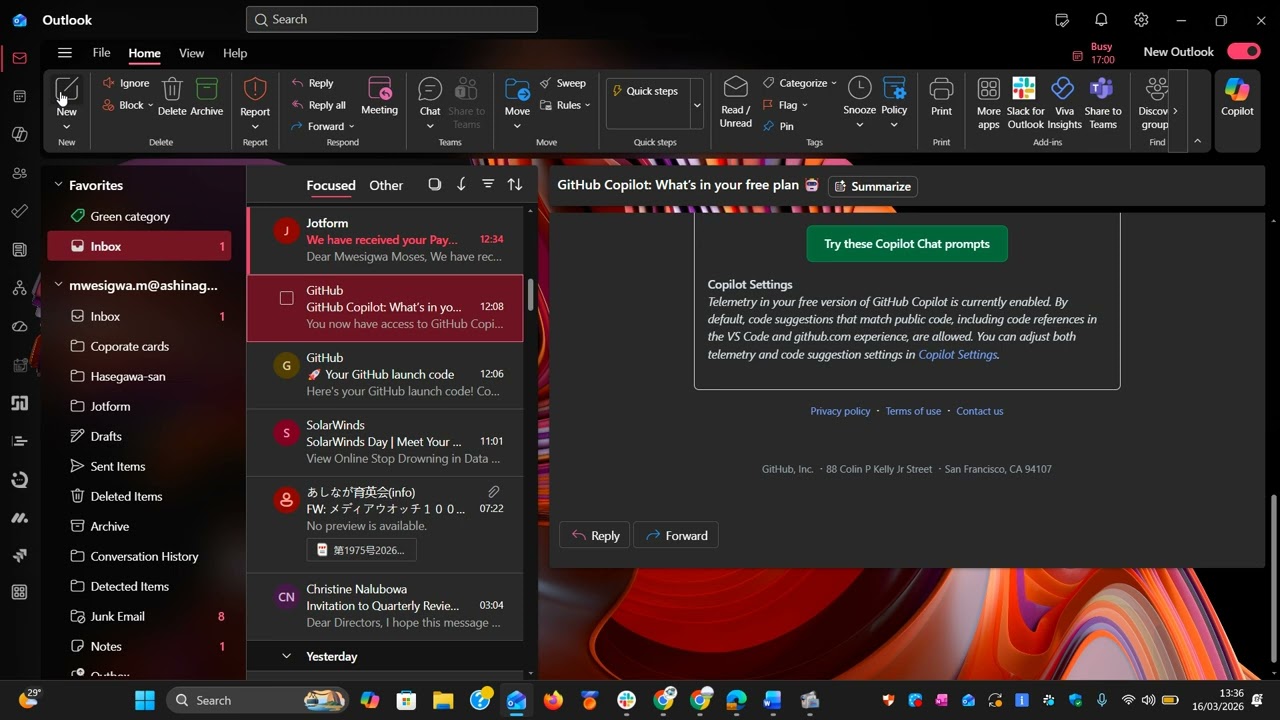Create a Meeting from email
The image size is (1280, 720).
[x=379, y=97]
